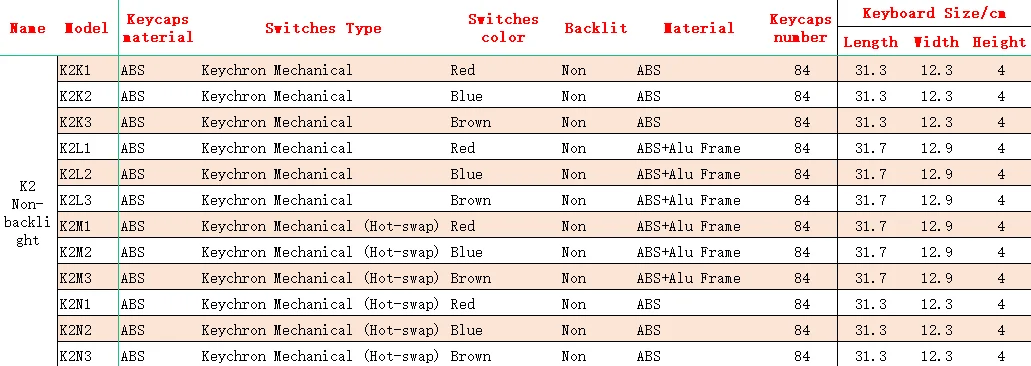Click the ABS+Alu Frame material for K2L1
Image resolution: width=1031 pixels, height=366 pixels.
pos(688,148)
